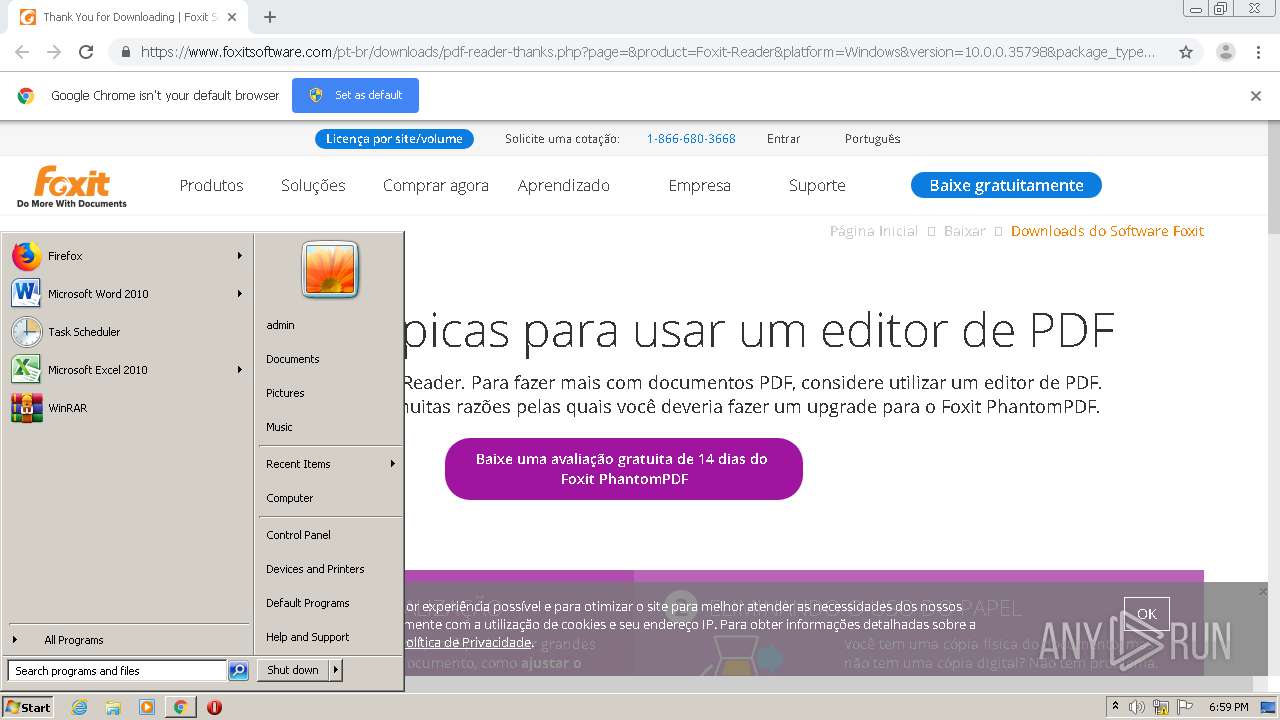Launch Microsoft Word 2010 from the Start menu
1280x720 pixels.
click(127, 294)
